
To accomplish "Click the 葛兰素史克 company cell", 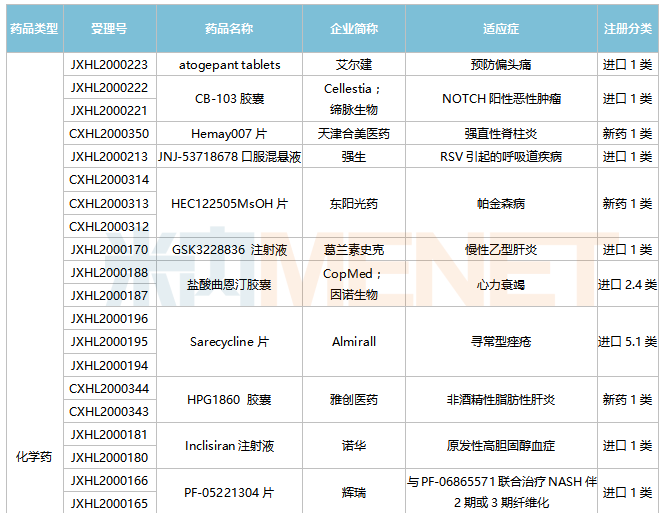I will 353,249.
